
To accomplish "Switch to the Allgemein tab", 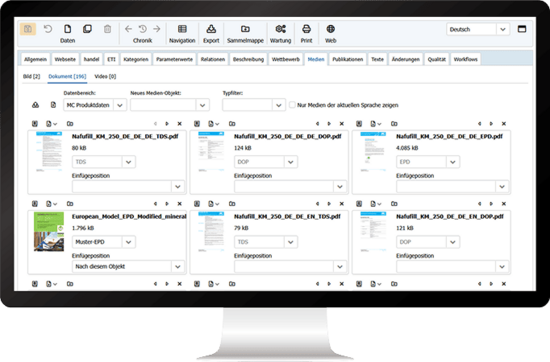I will point(35,59).
